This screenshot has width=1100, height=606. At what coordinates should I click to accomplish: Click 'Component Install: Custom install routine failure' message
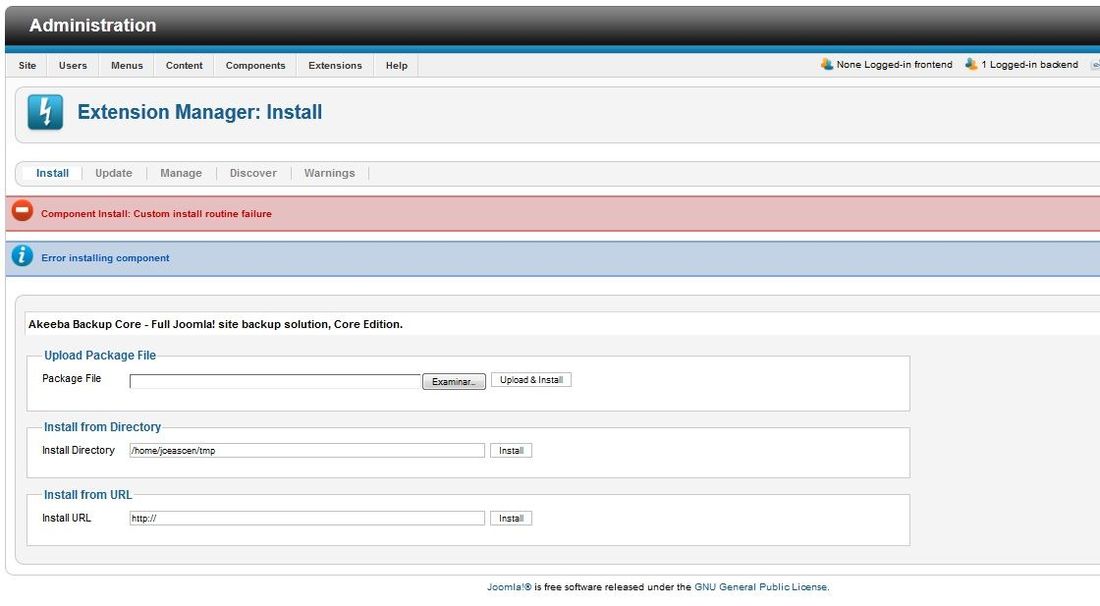coord(156,214)
